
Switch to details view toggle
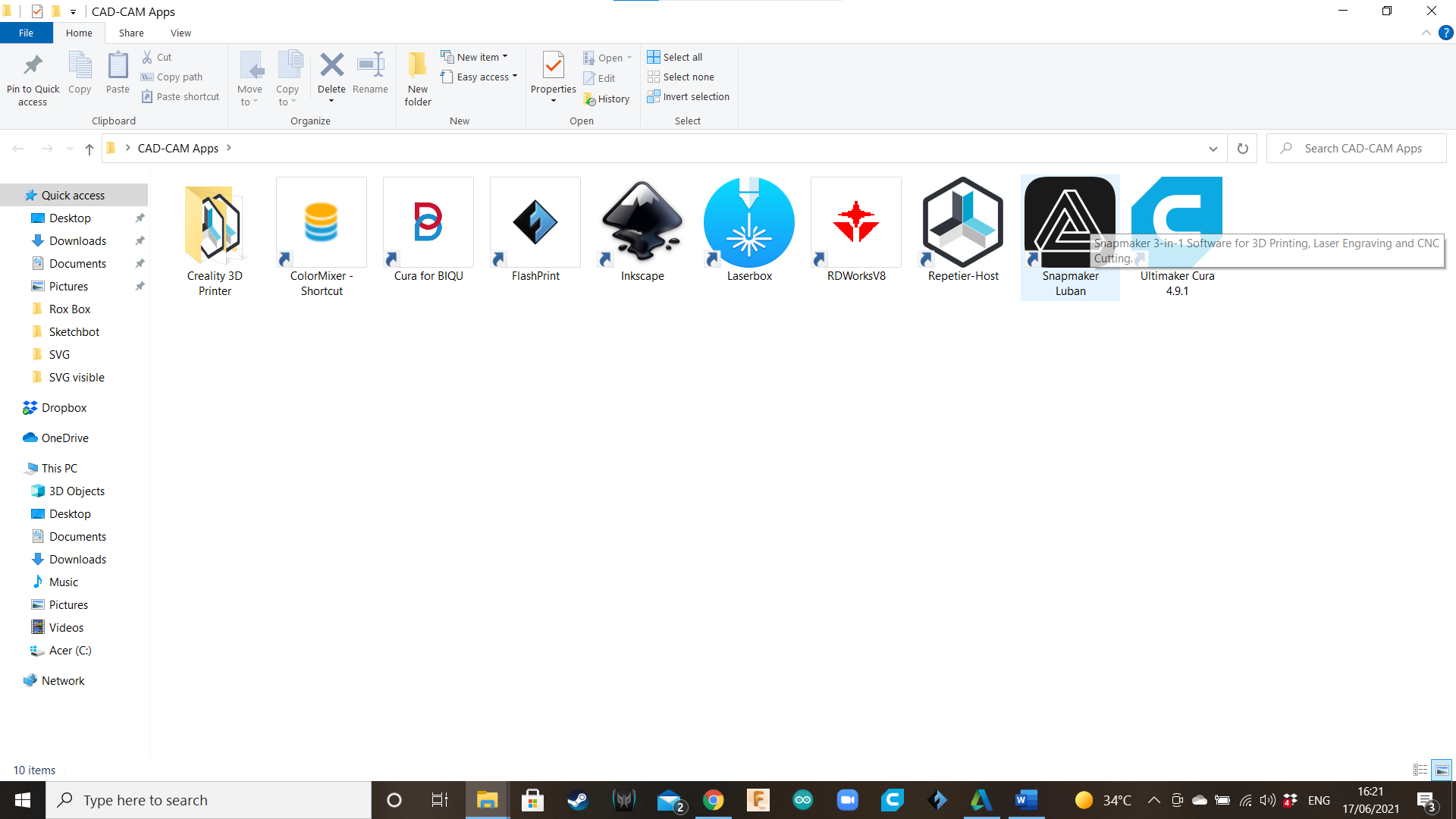tap(1420, 770)
